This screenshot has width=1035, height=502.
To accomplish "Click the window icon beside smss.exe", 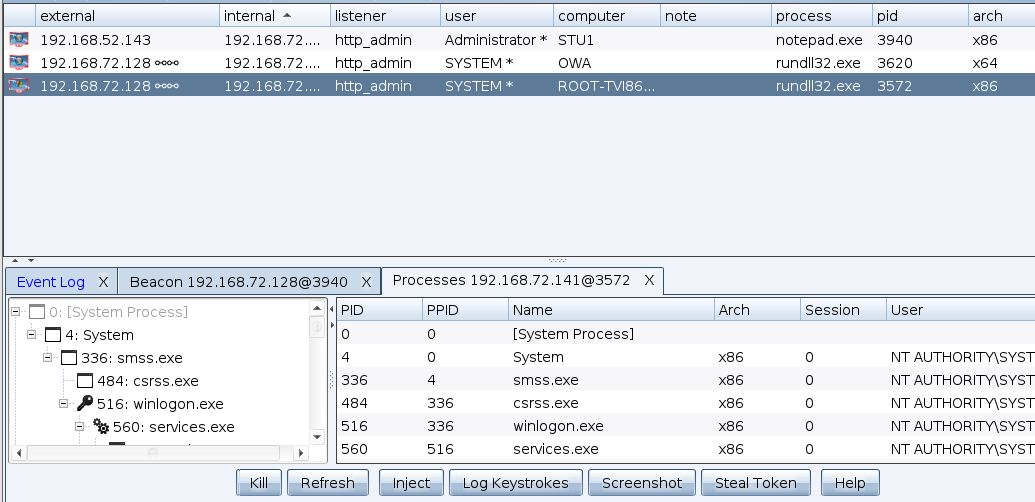I will 69,358.
